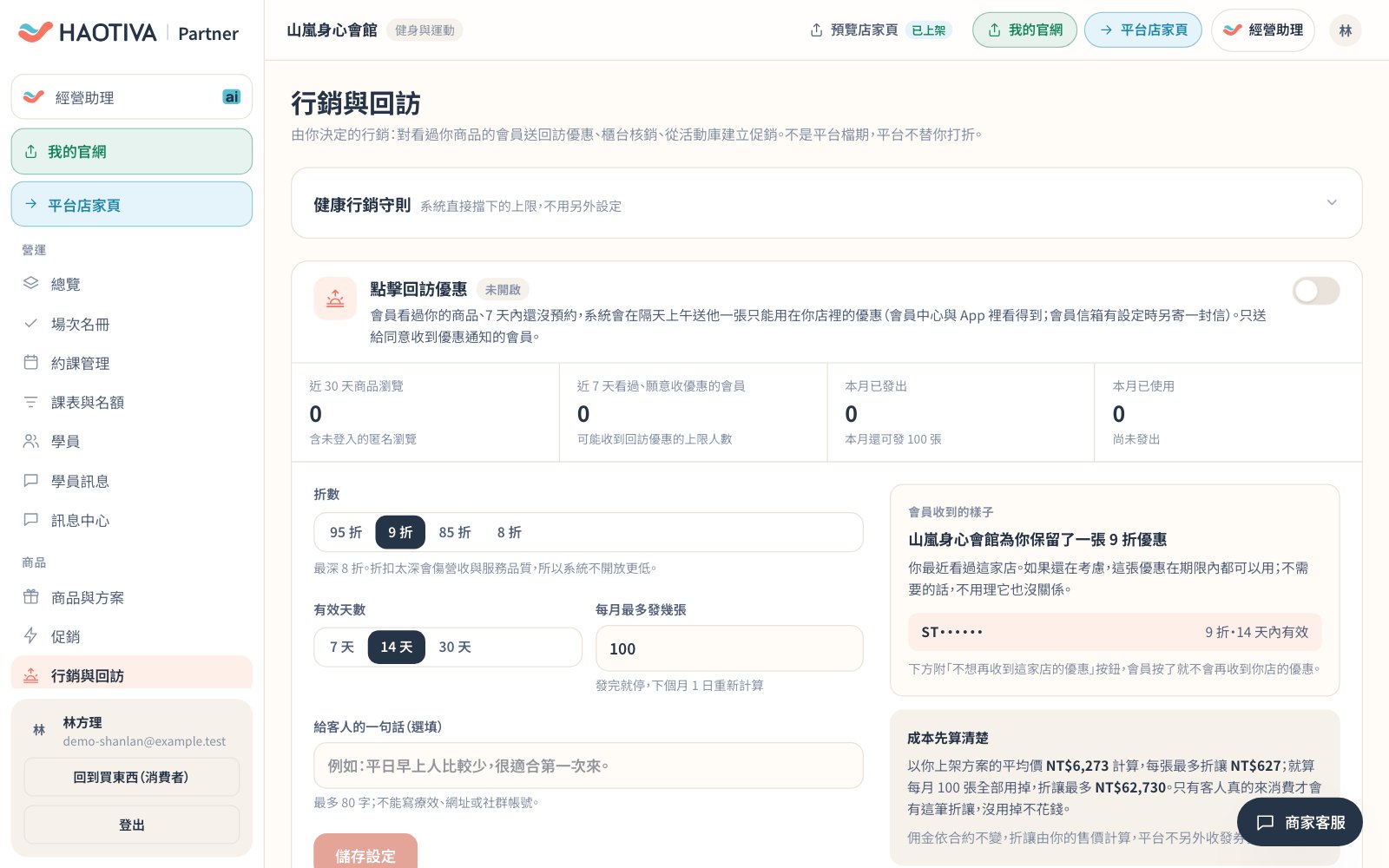Viewport: 1389px width, 868px height.
Task: Select the 9 折 discount option
Action: [400, 532]
